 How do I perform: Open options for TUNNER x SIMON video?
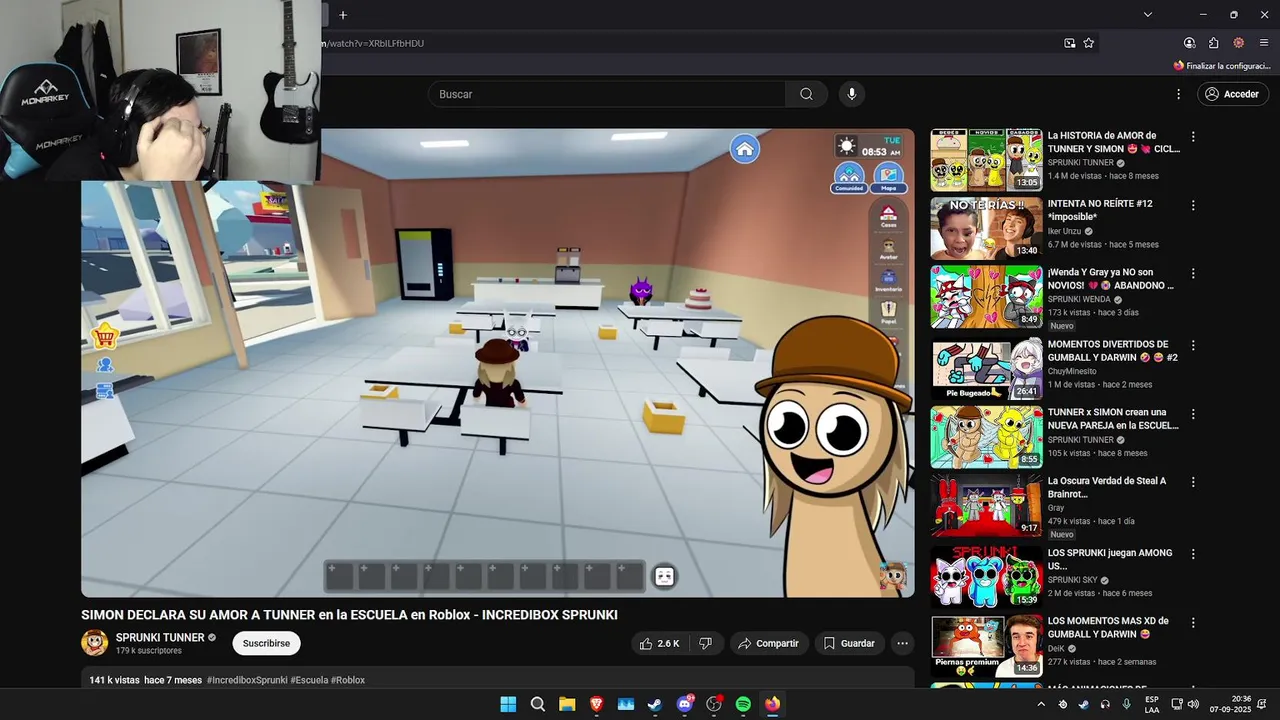pos(1193,413)
